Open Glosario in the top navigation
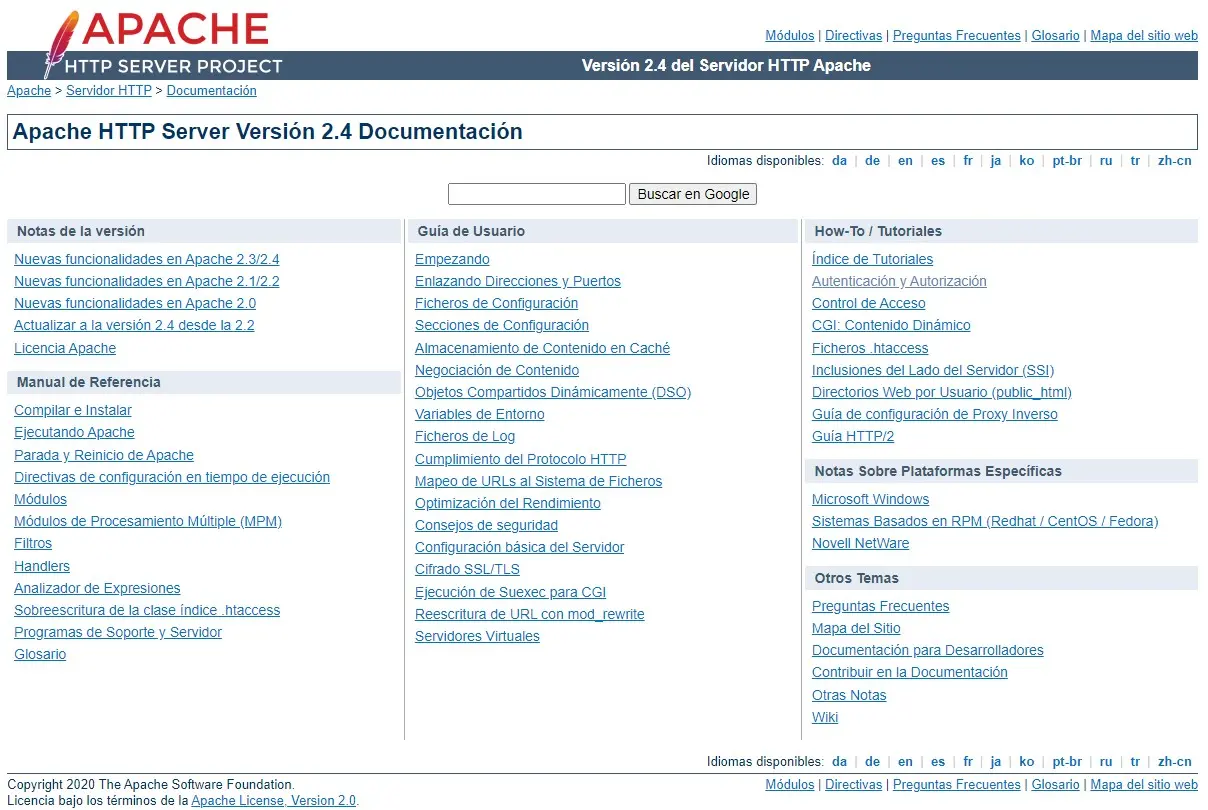The image size is (1208, 810). pyautogui.click(x=1055, y=36)
